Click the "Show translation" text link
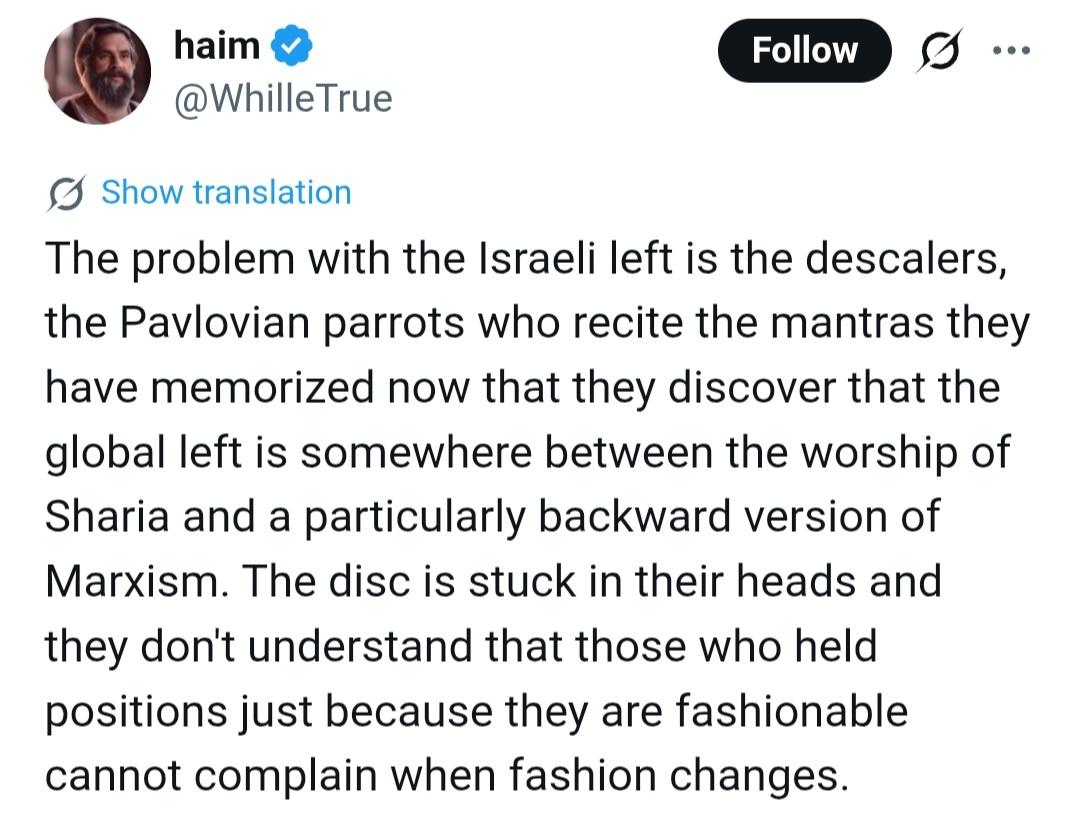 pyautogui.click(x=226, y=192)
